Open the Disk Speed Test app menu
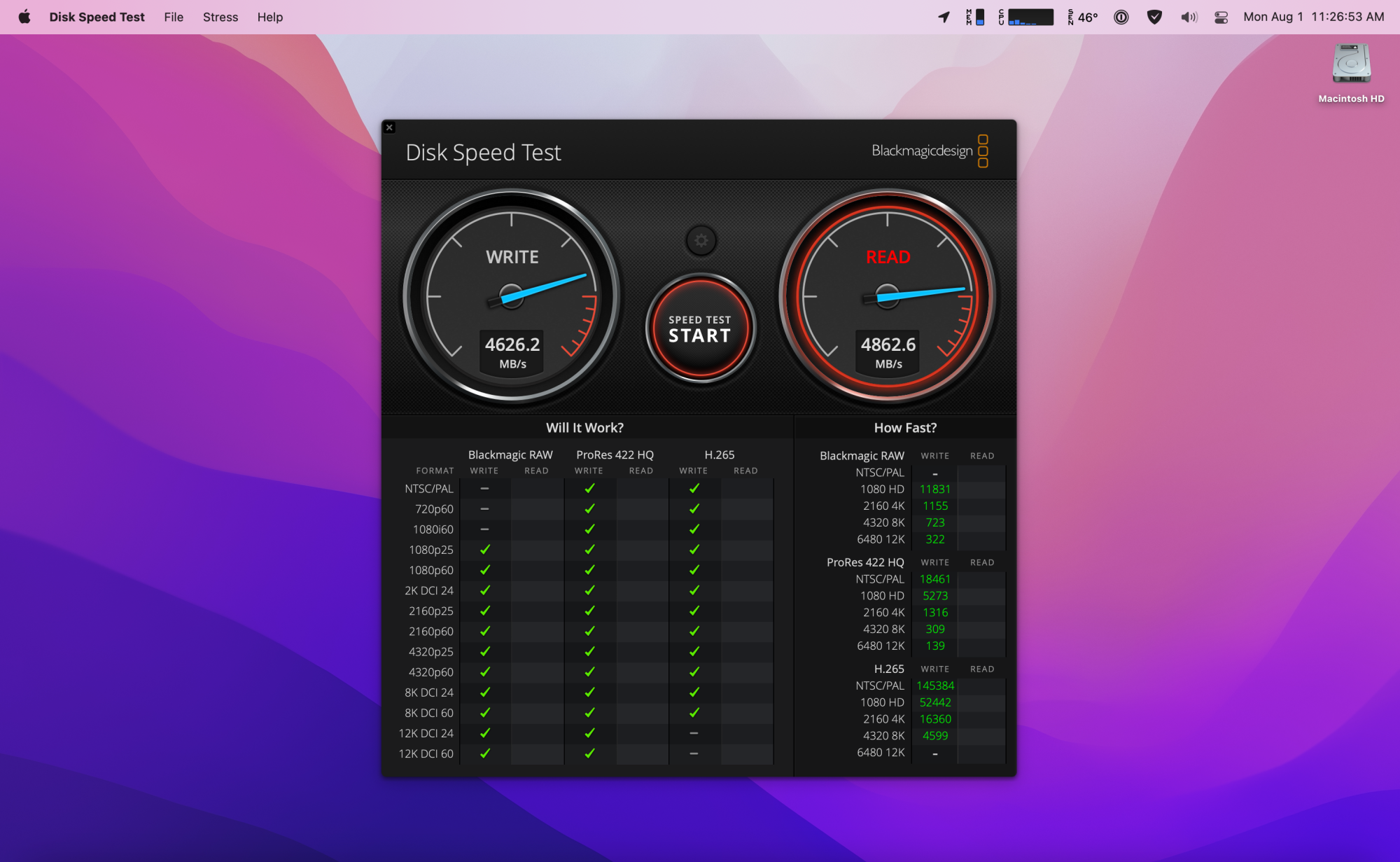This screenshot has width=1400, height=862. click(x=97, y=17)
